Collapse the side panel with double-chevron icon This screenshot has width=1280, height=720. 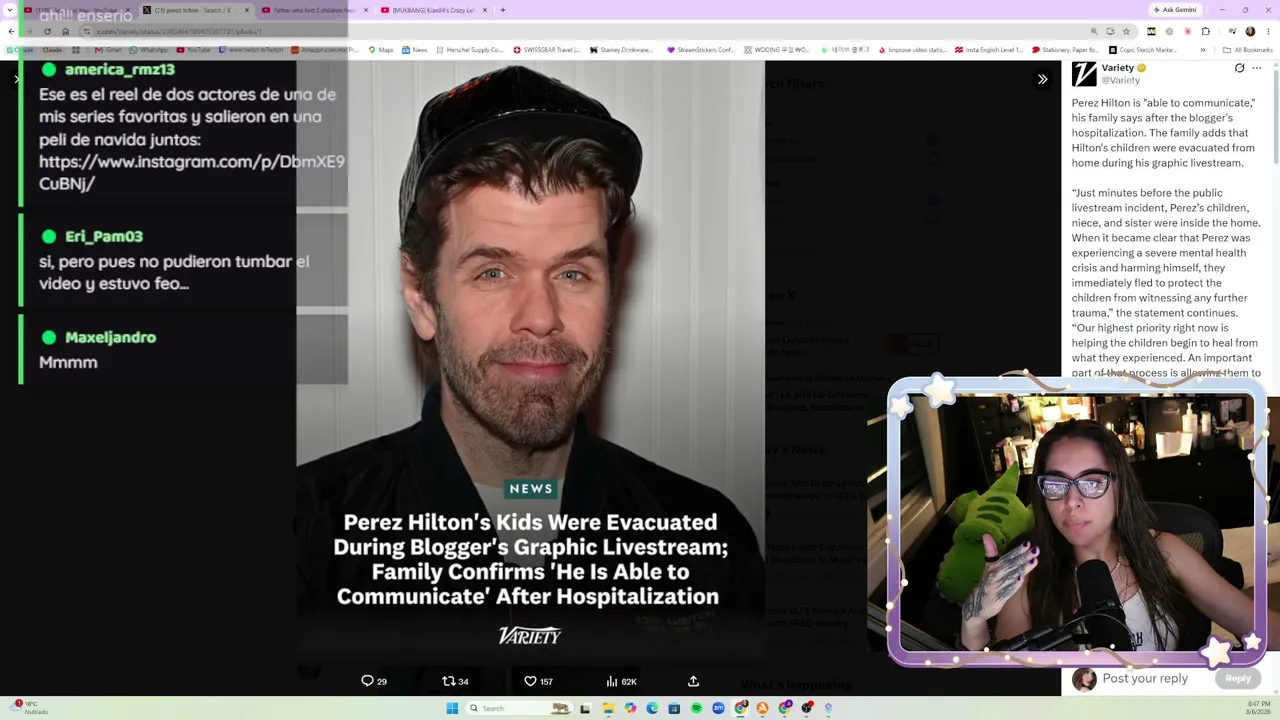click(x=1042, y=79)
